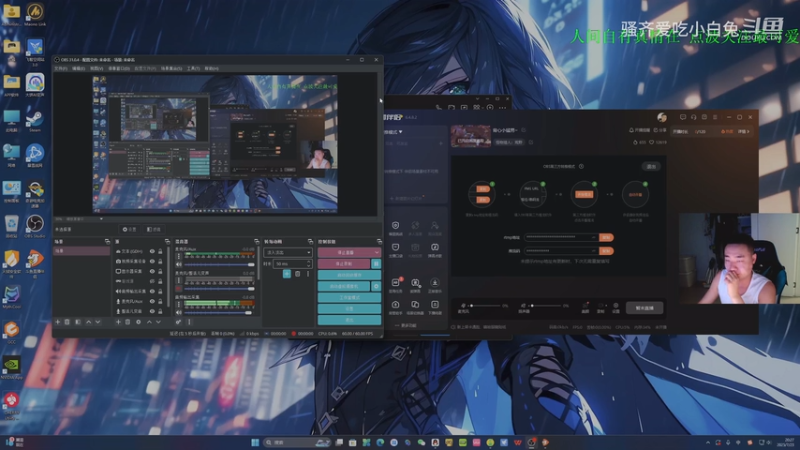The height and width of the screenshot is (450, 800).
Task: Mute the 音频输出采集 mixer channel speaker icon
Action: point(179,312)
